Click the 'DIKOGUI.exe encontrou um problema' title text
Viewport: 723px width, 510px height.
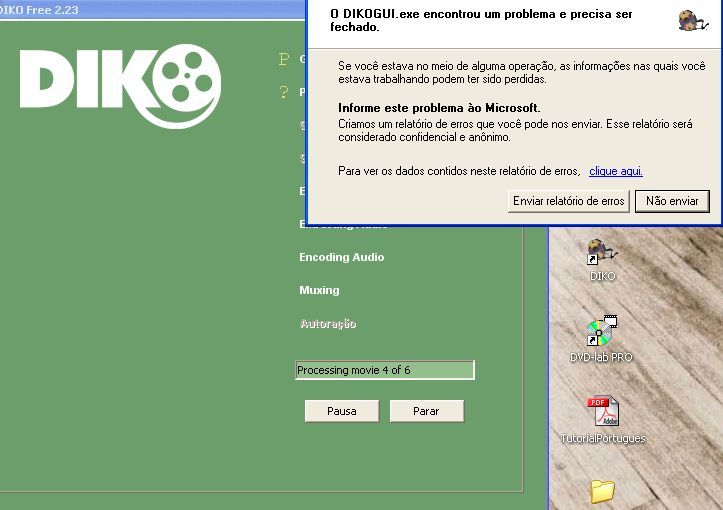481,20
